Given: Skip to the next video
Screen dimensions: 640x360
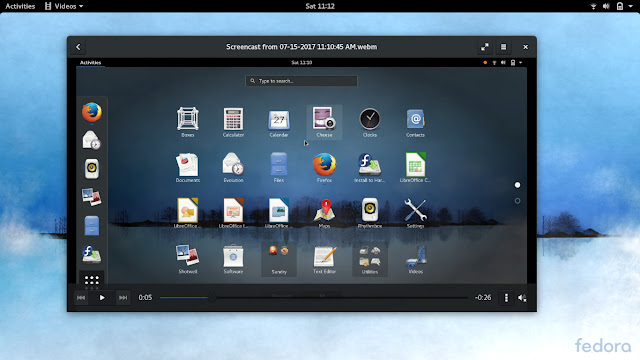Looking at the screenshot, I should [123, 298].
